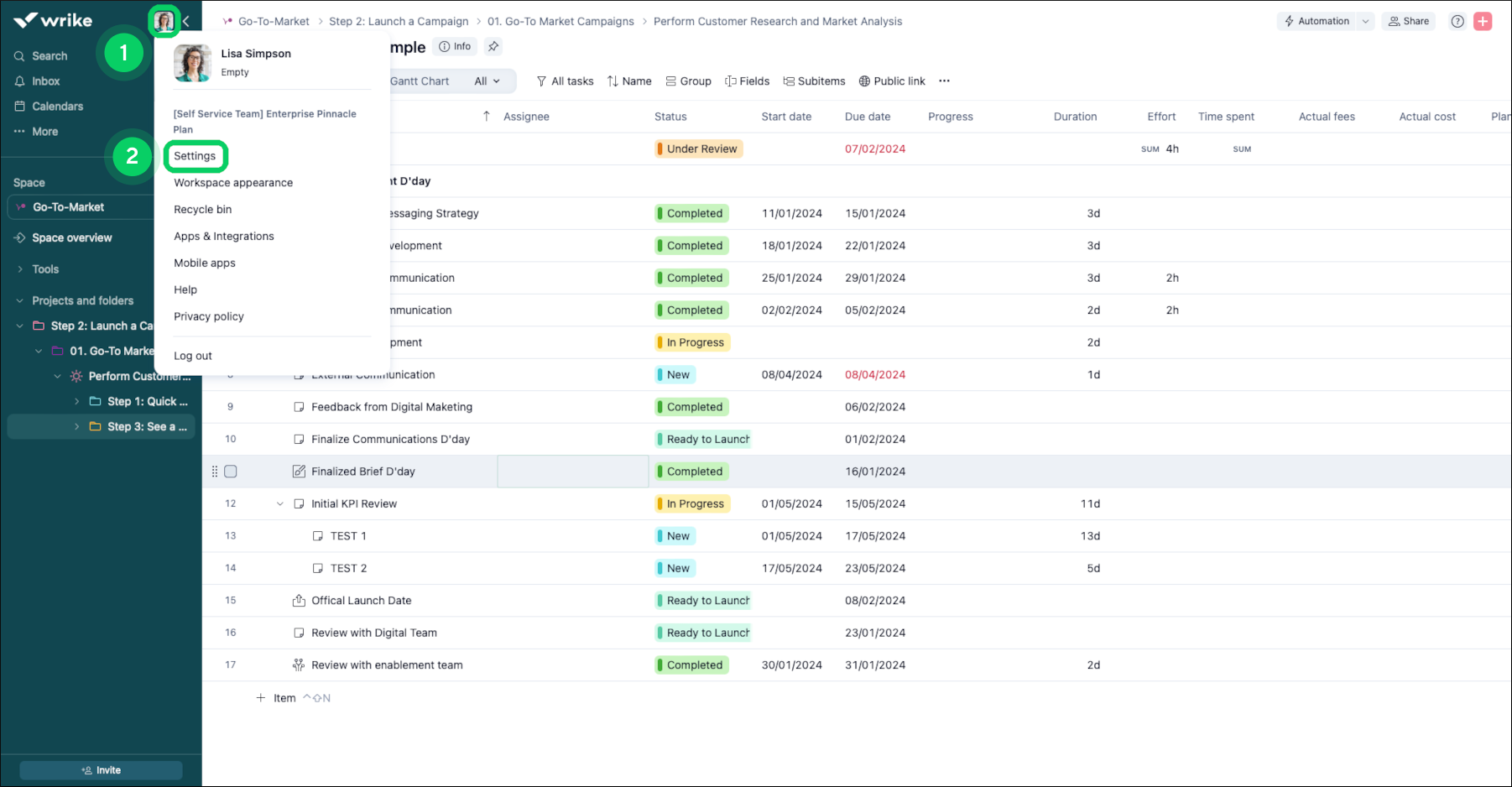Open the All dropdown next to Gantt Chart

(x=487, y=81)
